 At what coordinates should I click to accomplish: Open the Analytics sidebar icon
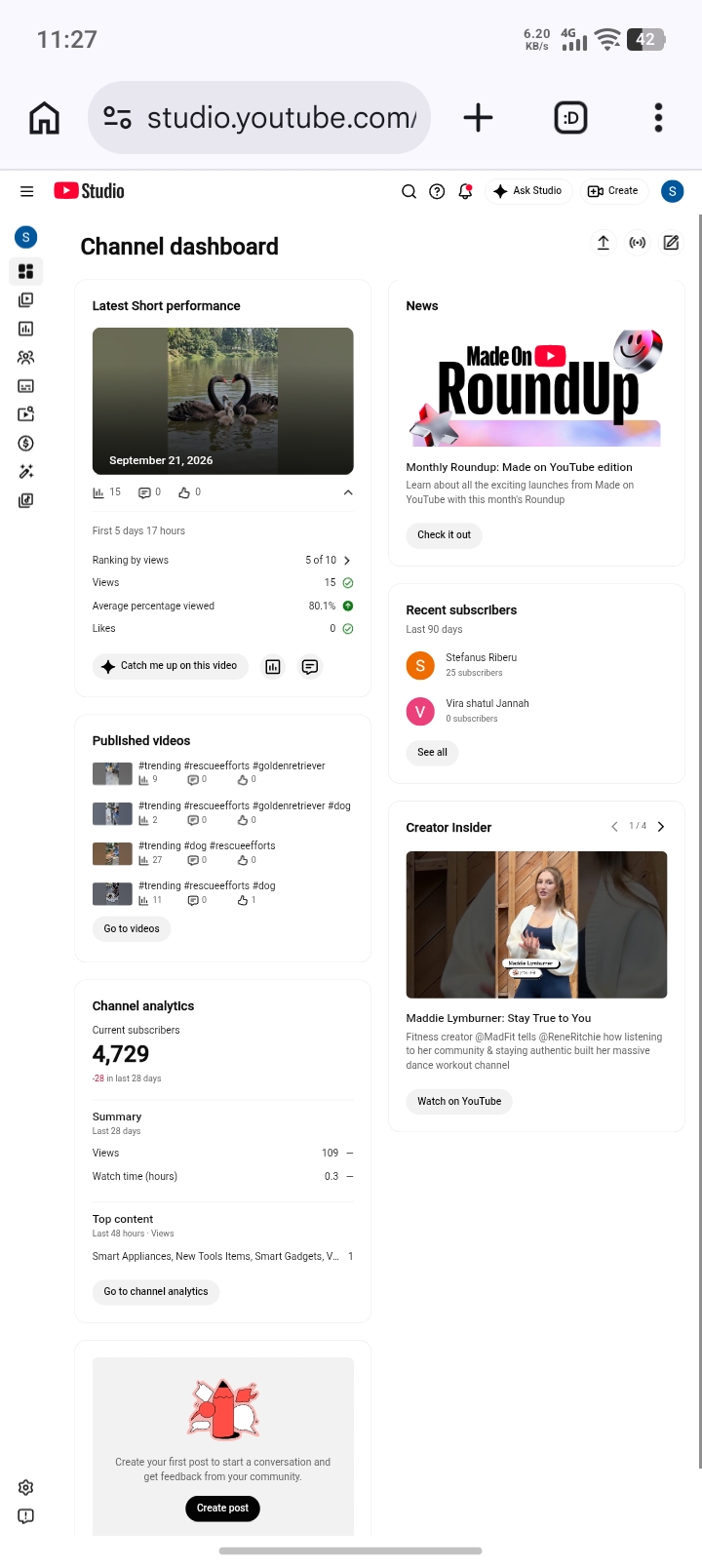26,329
